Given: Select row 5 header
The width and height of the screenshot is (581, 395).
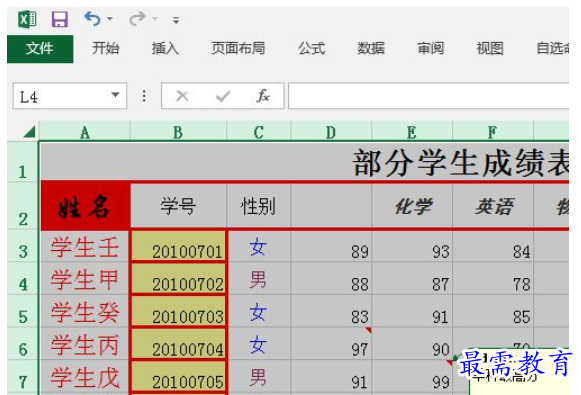Looking at the screenshot, I should click(x=23, y=311).
